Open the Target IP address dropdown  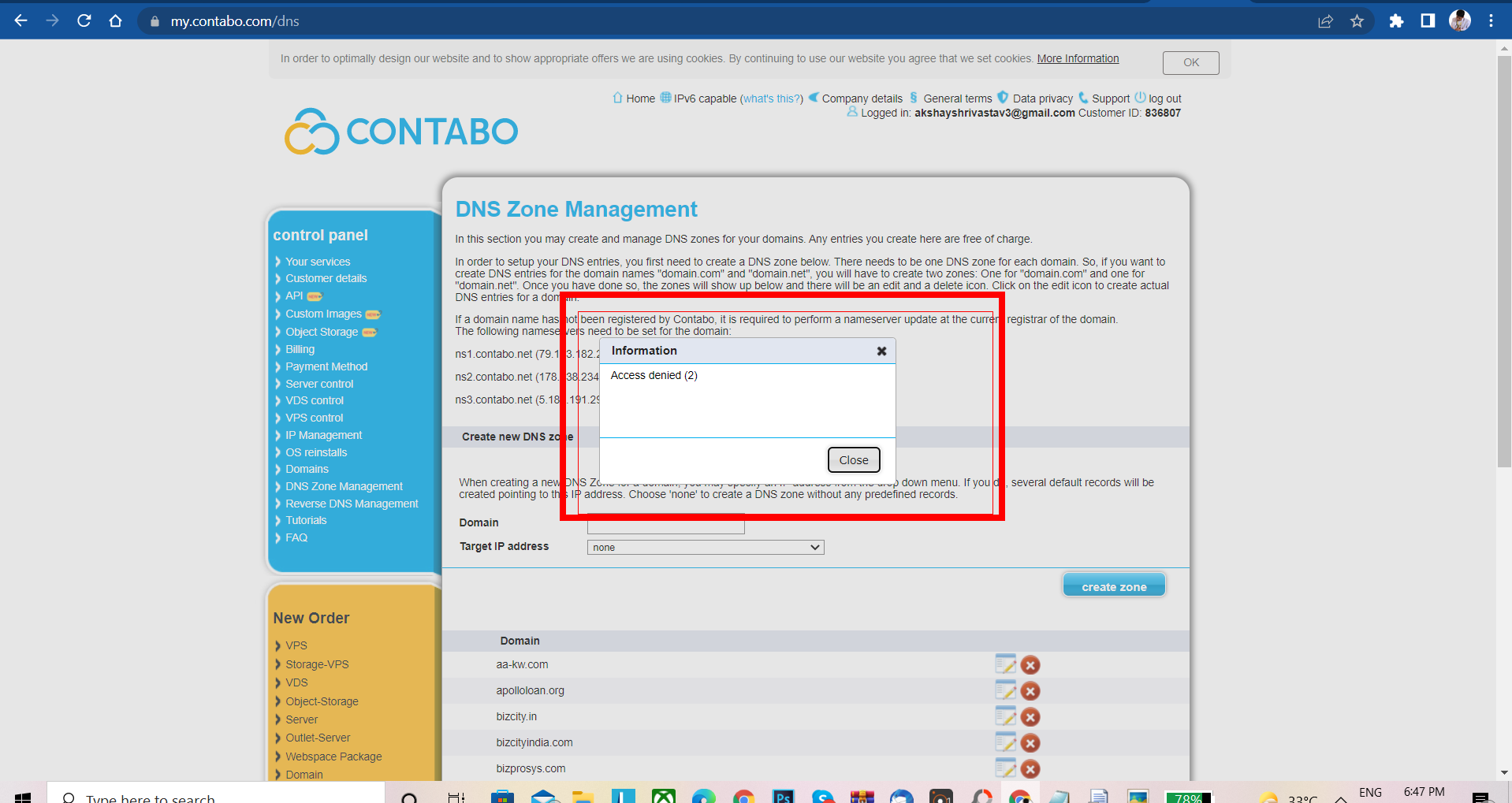point(705,548)
